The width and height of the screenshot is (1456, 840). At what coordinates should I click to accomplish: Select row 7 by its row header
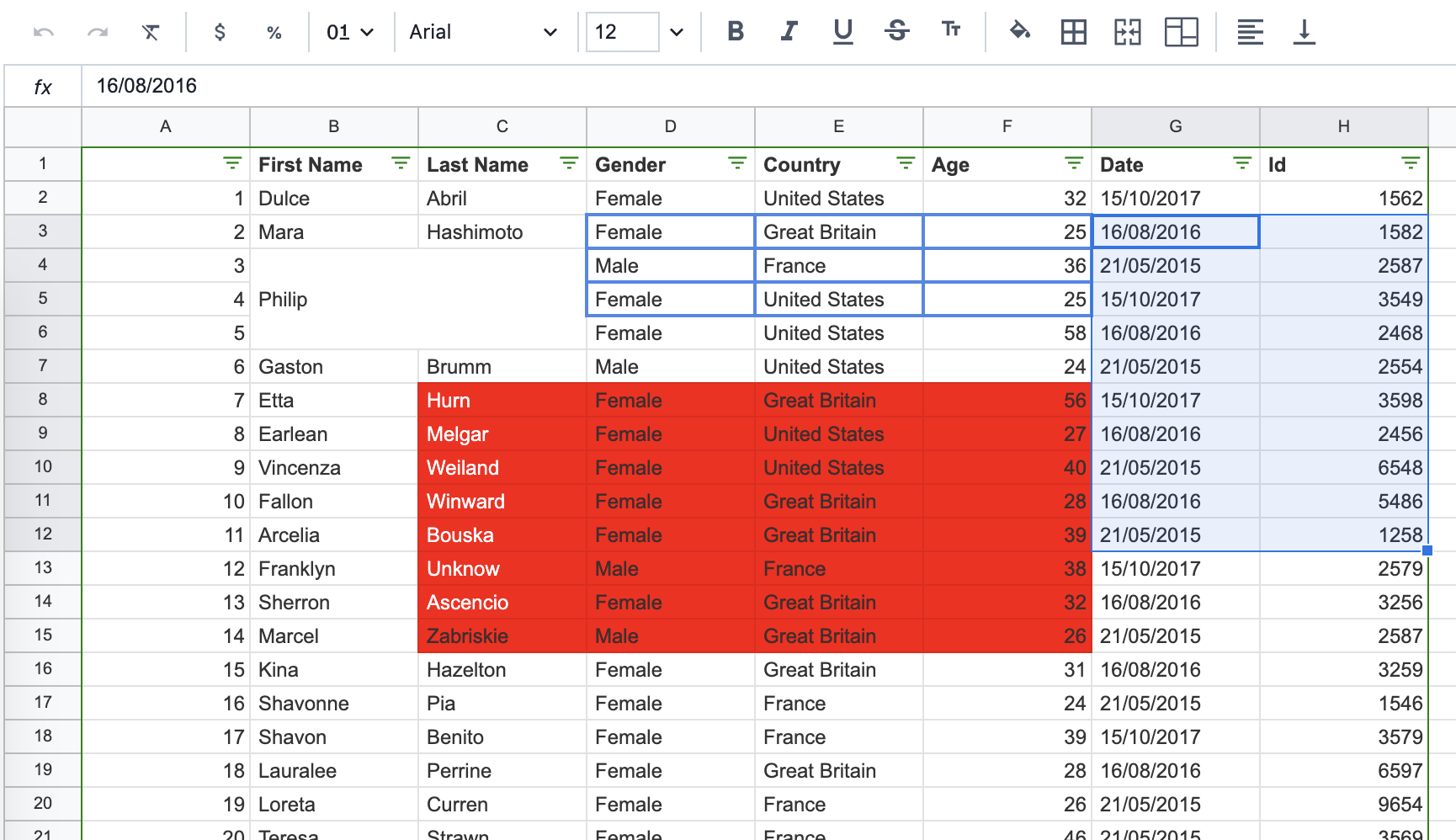[42, 366]
